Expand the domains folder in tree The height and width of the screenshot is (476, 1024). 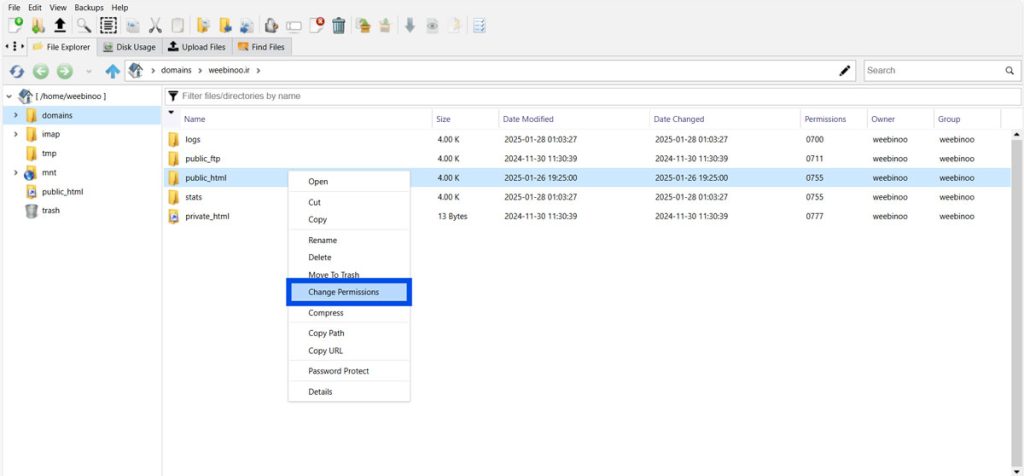[x=15, y=115]
